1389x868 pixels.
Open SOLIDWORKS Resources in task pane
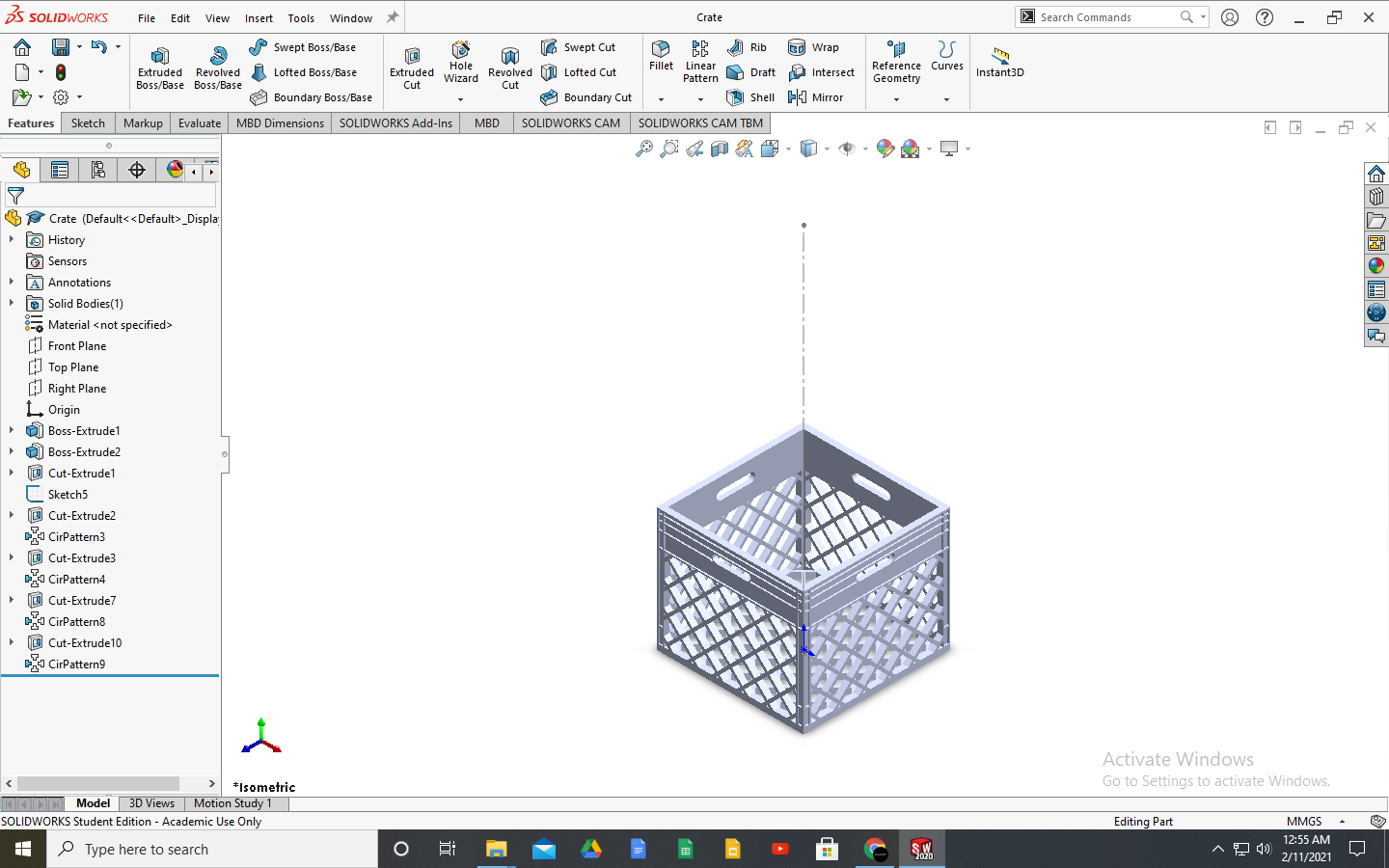(1376, 174)
